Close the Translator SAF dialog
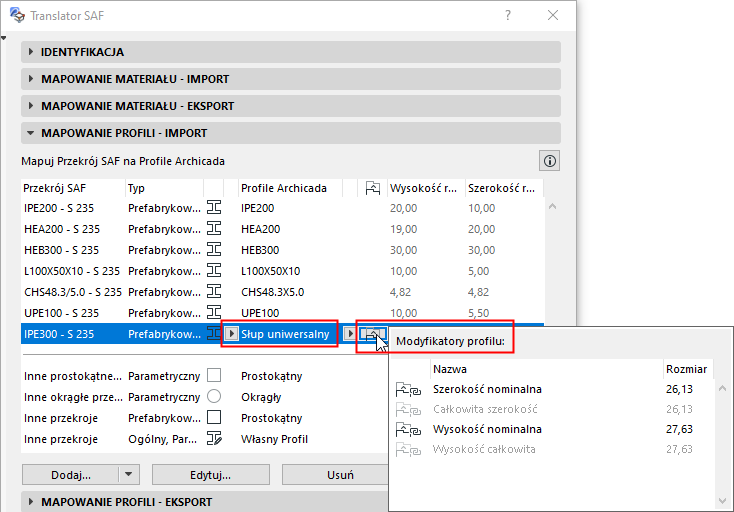Image resolution: width=734 pixels, height=512 pixels. [553, 15]
